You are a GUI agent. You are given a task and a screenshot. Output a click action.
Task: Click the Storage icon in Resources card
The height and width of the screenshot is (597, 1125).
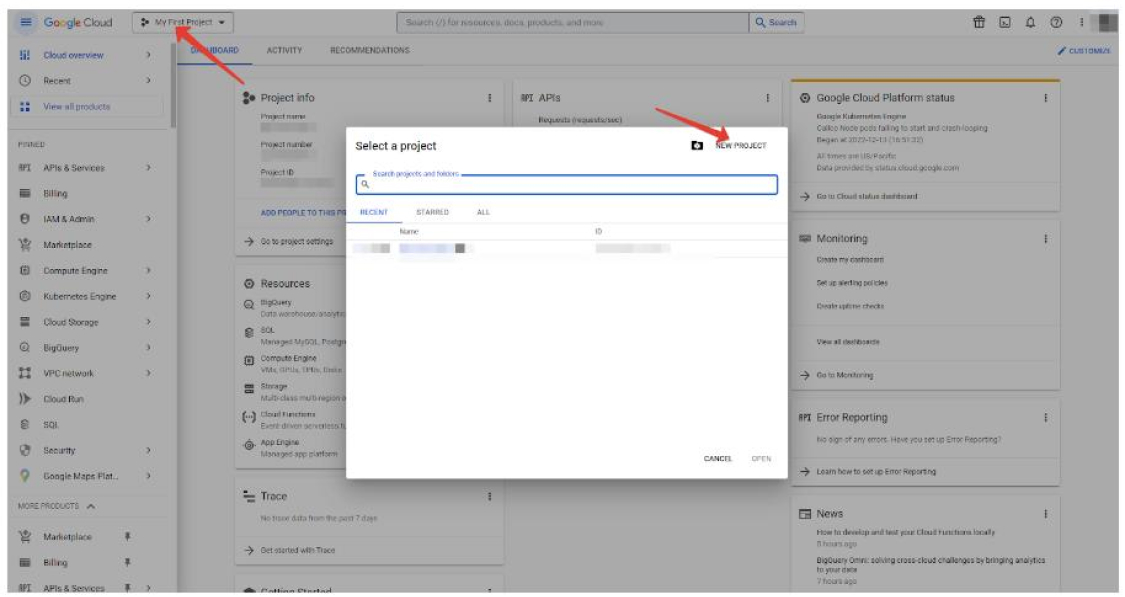[x=249, y=389]
